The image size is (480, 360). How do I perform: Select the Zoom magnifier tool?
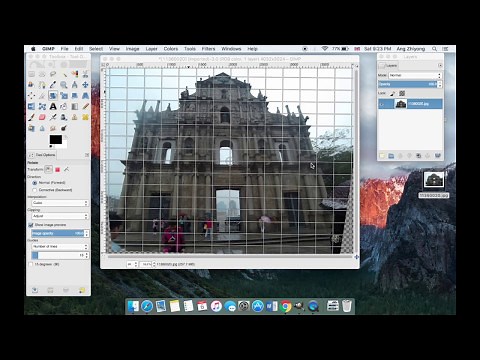(64, 85)
